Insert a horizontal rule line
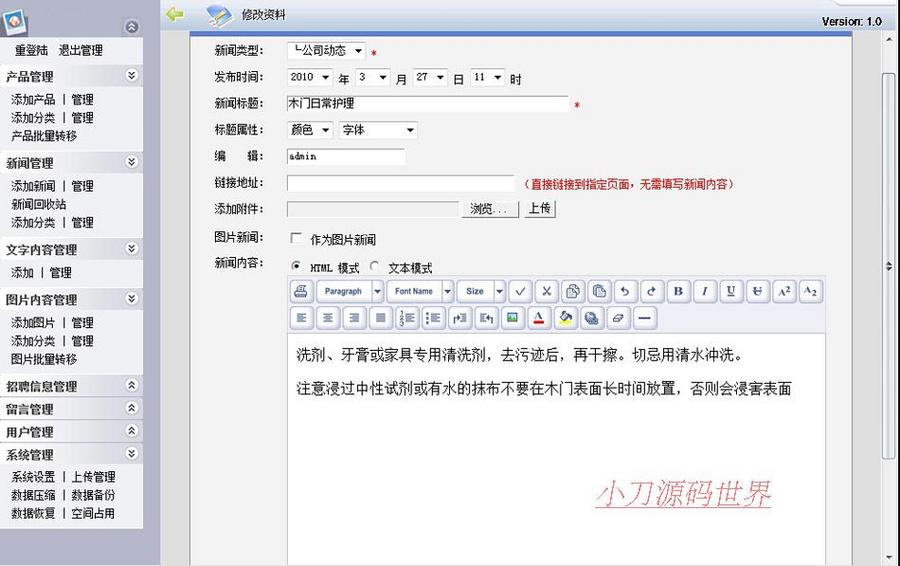 [645, 318]
